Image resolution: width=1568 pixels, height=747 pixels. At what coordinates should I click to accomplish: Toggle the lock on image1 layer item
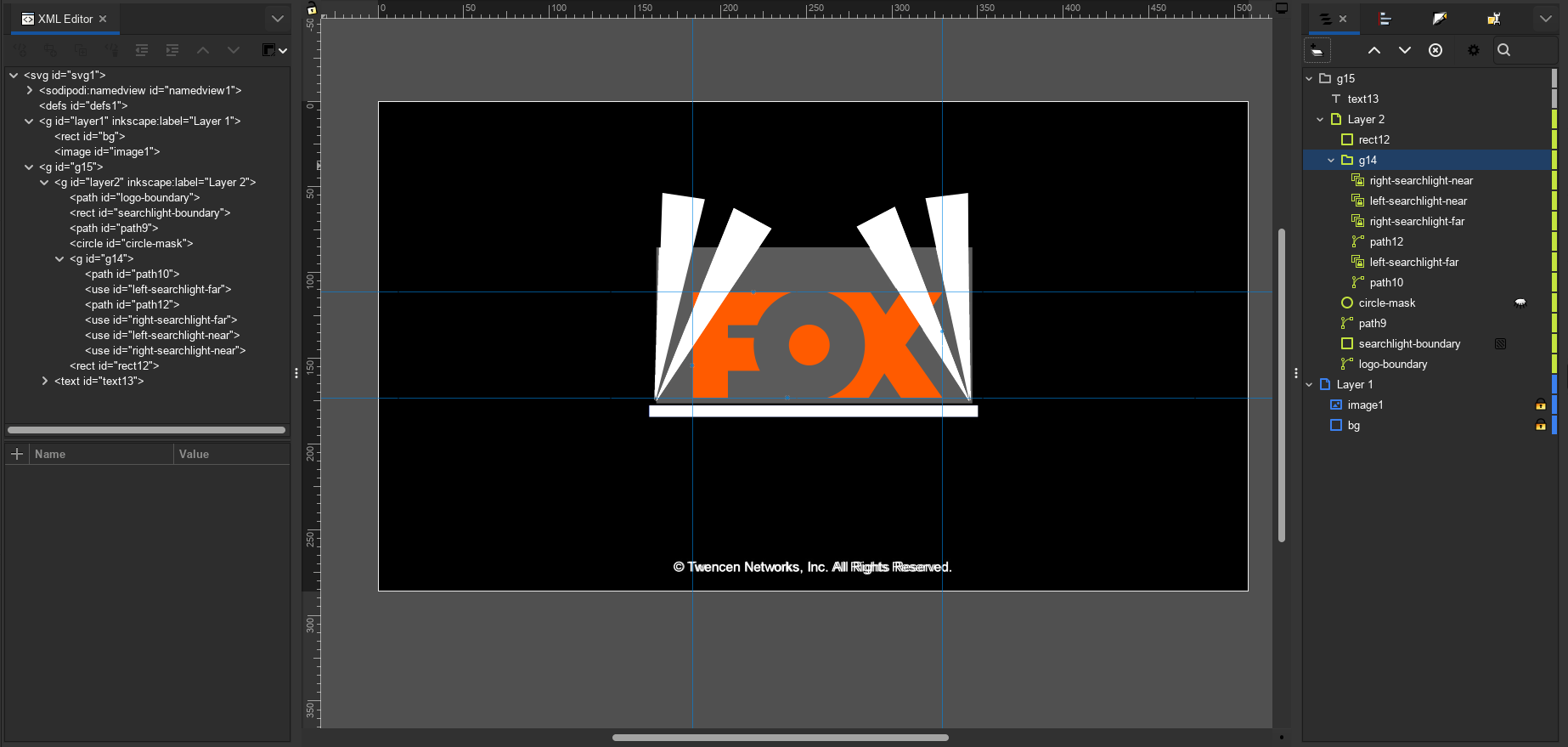[x=1541, y=405]
